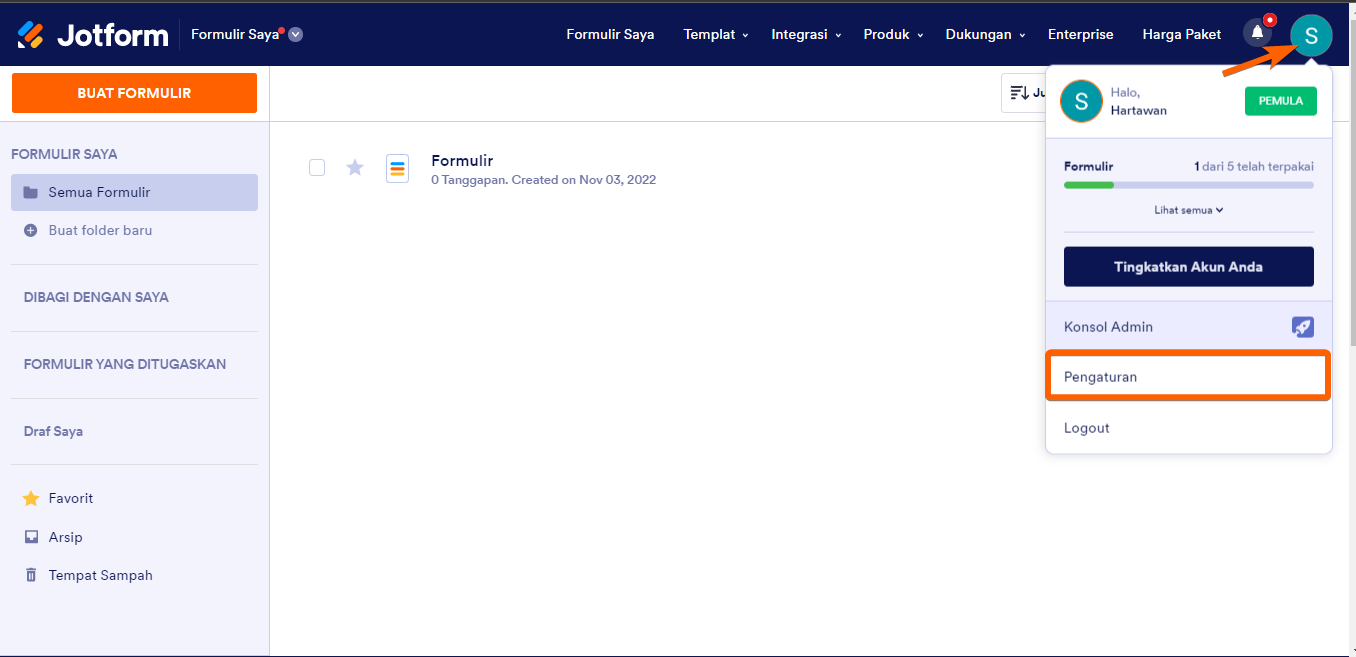Click the S profile avatar in the header
Screen dimensions: 1356x657
[1311, 36]
